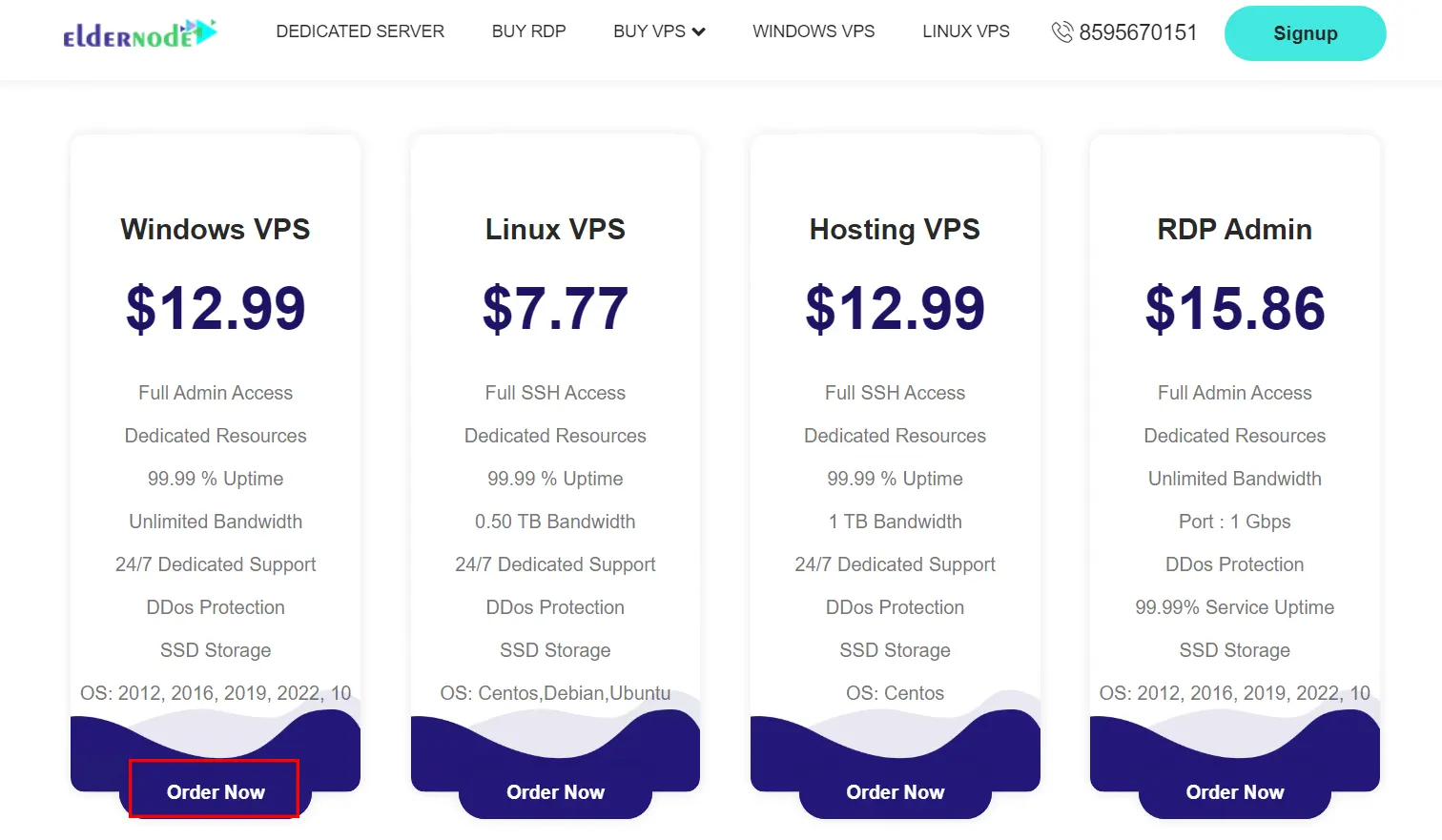The image size is (1442, 840).
Task: Click the $15.86 price on RDP Admin
Action: [1234, 307]
